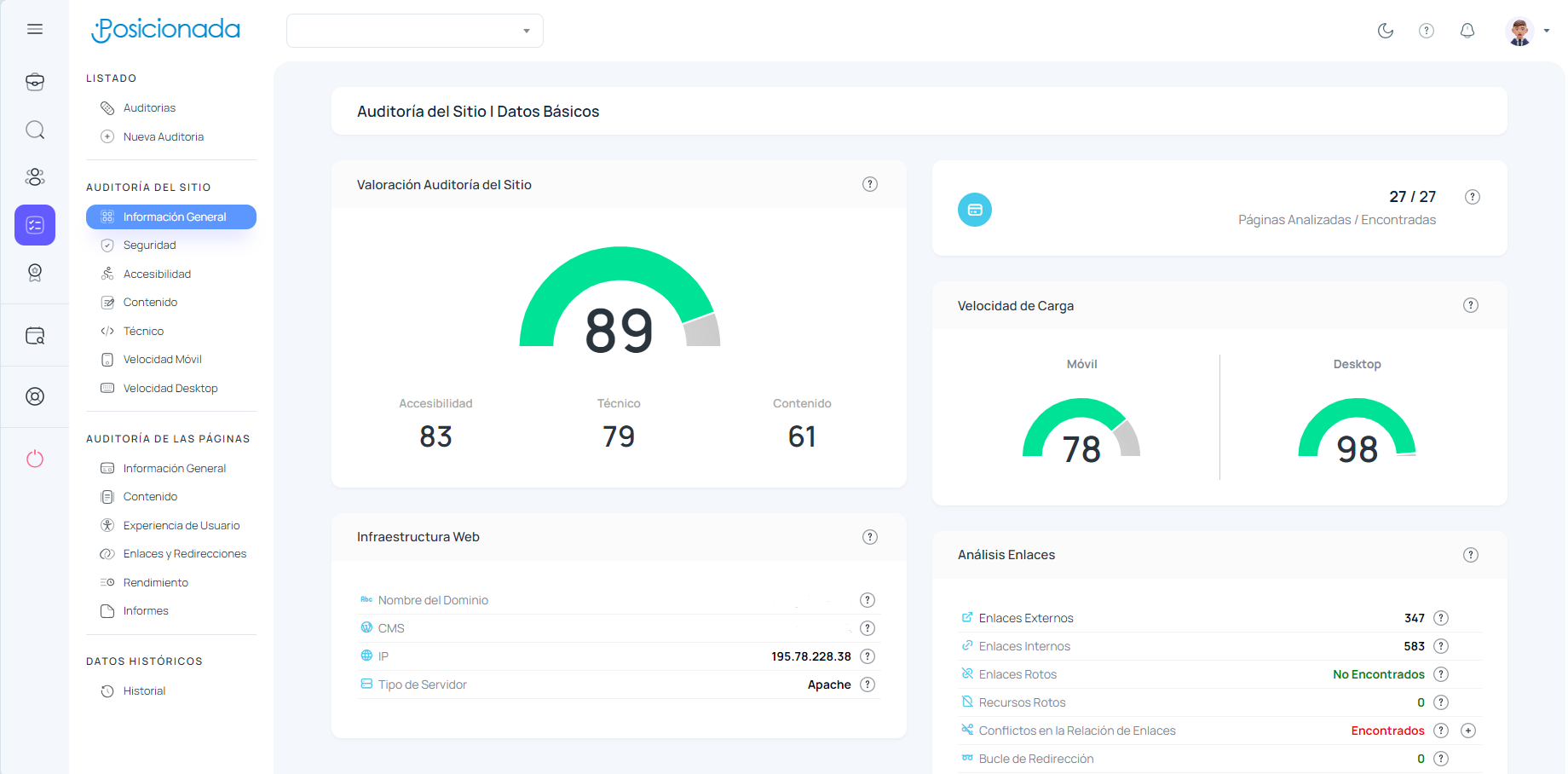Click the Posicionada logo
Image resolution: width=1568 pixels, height=774 pixels.
point(165,30)
